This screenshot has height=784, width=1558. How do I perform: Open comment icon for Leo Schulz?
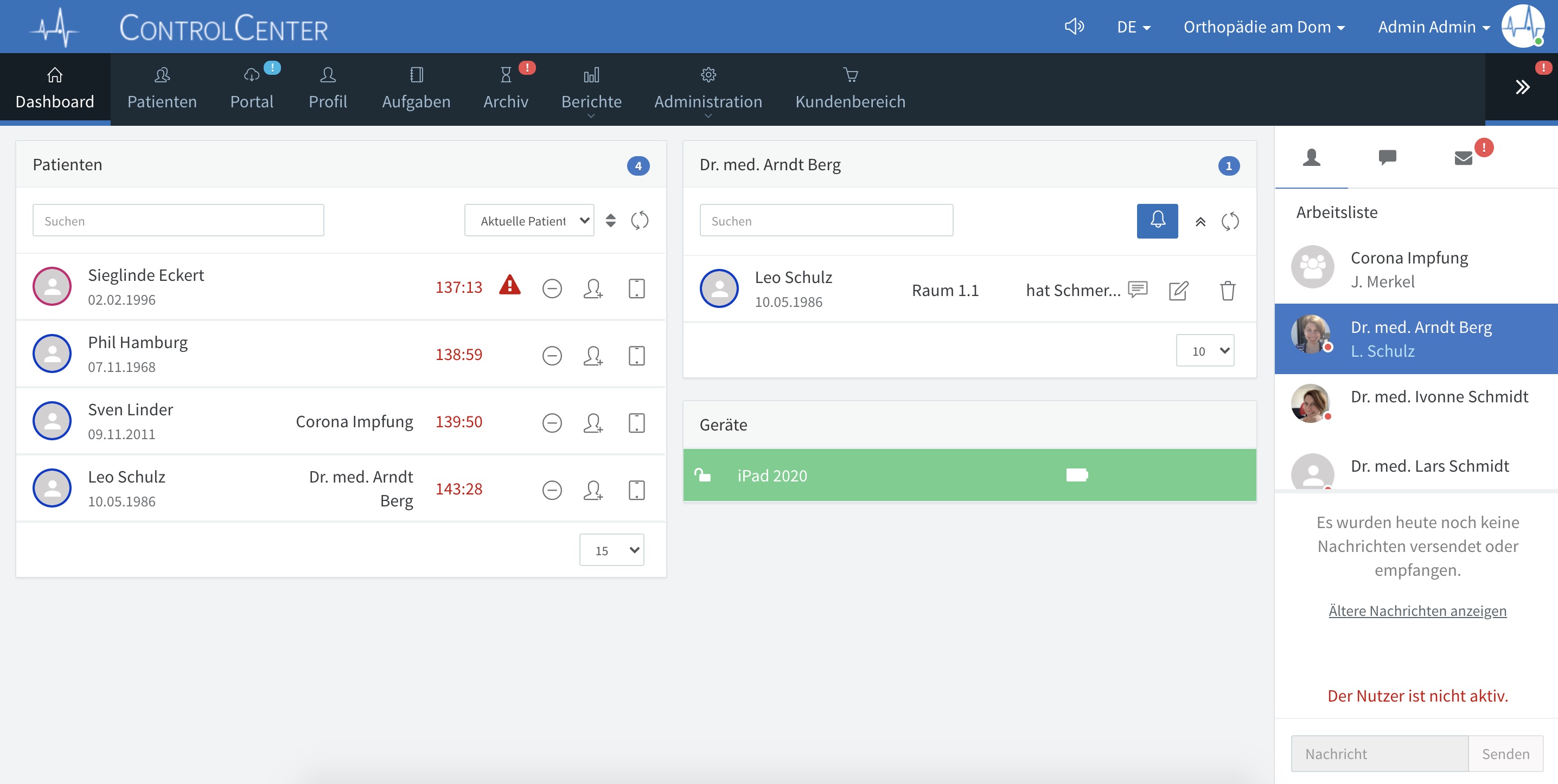coord(1138,290)
